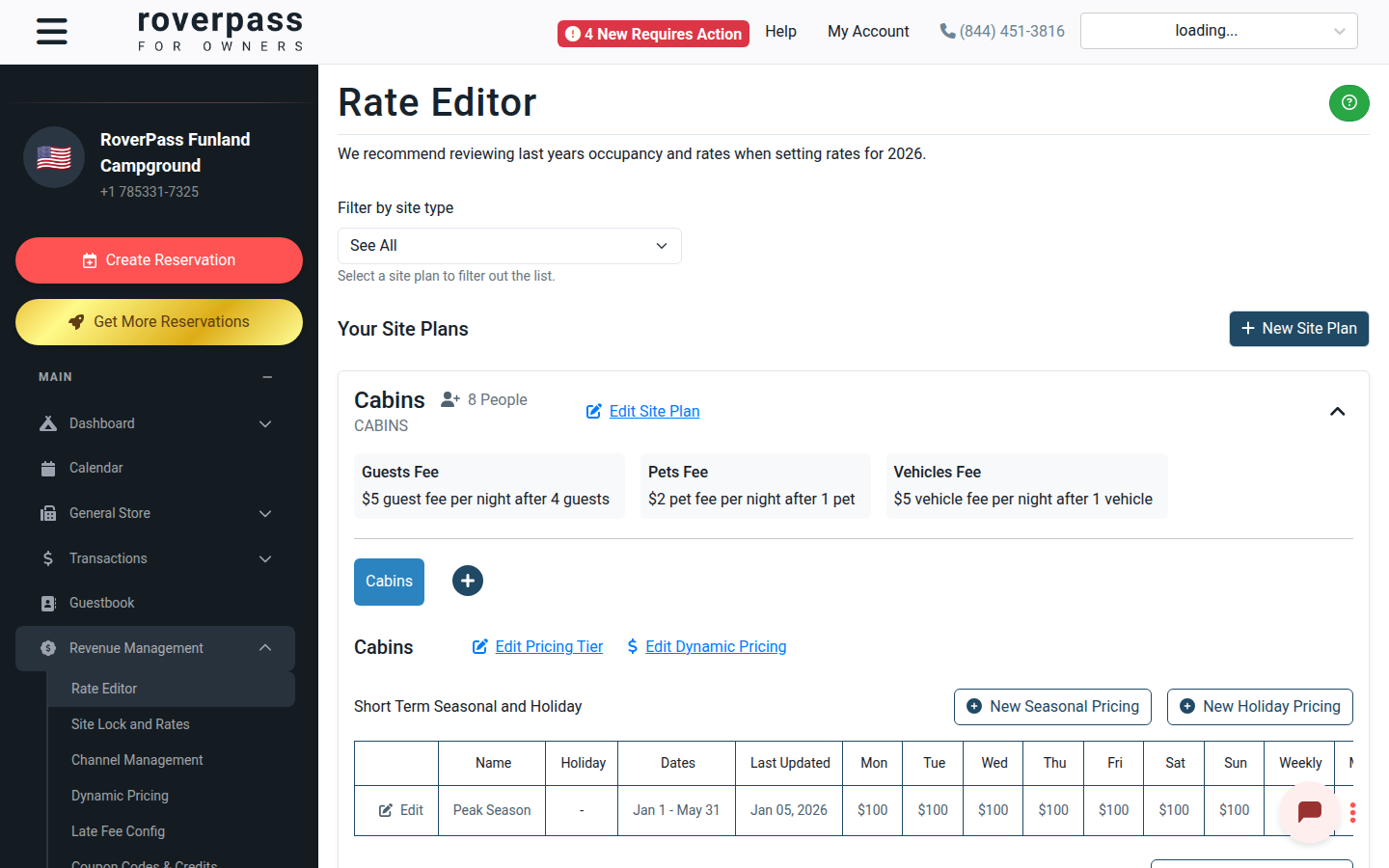Click Edit Pricing Tier link
Viewport: 1389px width, 868px height.
(x=537, y=646)
